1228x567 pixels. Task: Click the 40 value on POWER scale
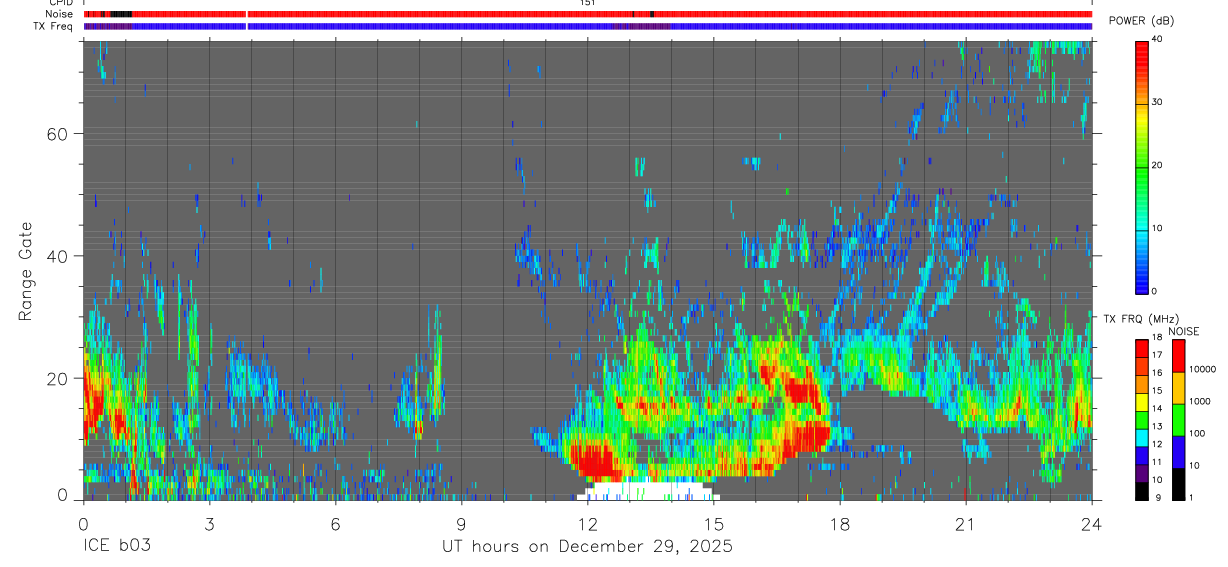pyautogui.click(x=1157, y=39)
